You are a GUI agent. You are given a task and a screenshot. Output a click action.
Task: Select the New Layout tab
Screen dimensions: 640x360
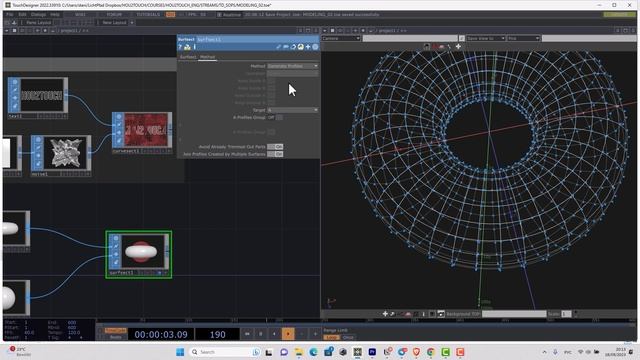[114, 22]
